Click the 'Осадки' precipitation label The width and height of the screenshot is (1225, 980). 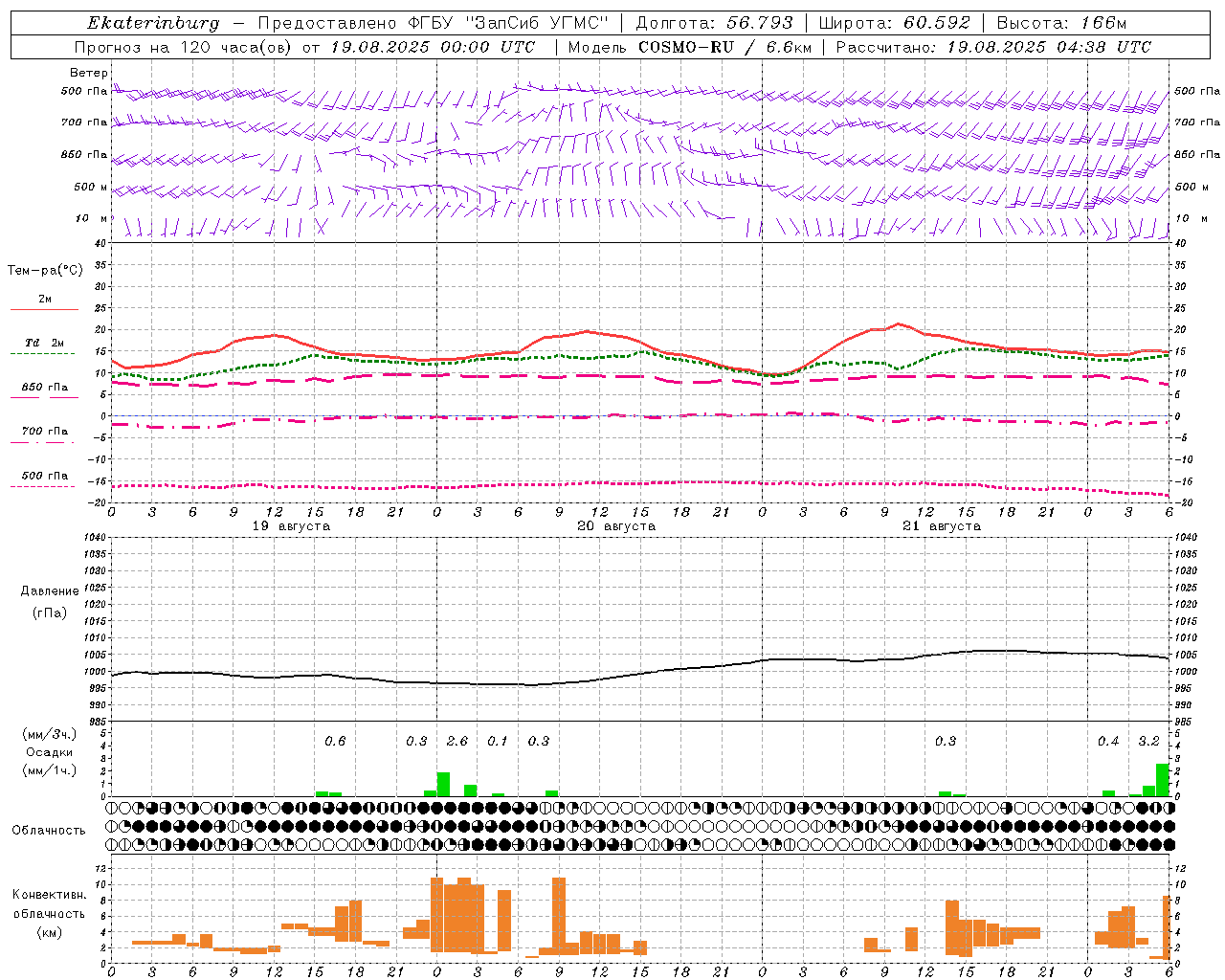tap(50, 752)
